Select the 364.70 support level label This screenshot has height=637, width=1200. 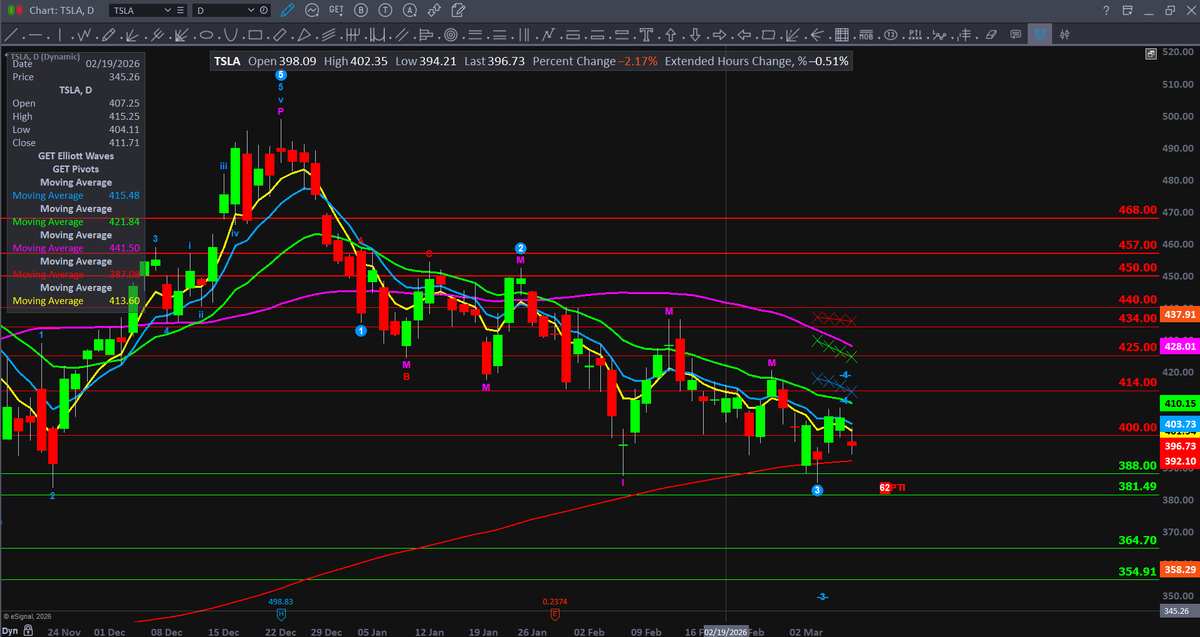(1137, 540)
